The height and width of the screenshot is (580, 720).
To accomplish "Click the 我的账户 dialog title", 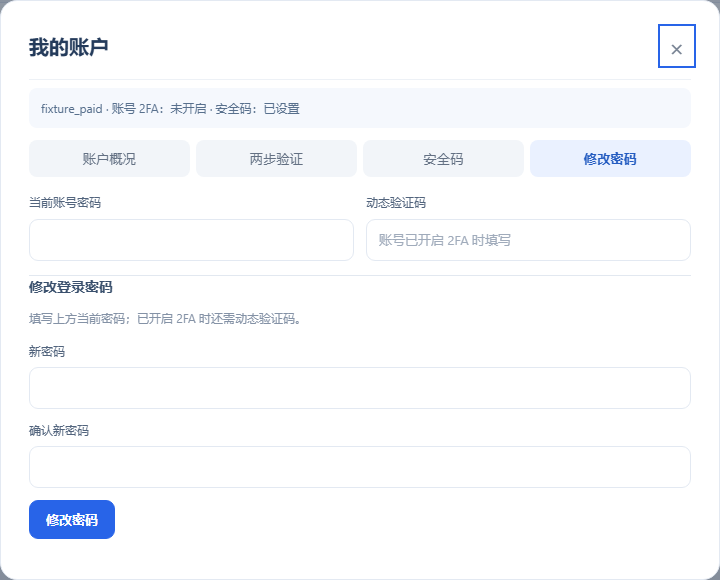I will [68, 47].
